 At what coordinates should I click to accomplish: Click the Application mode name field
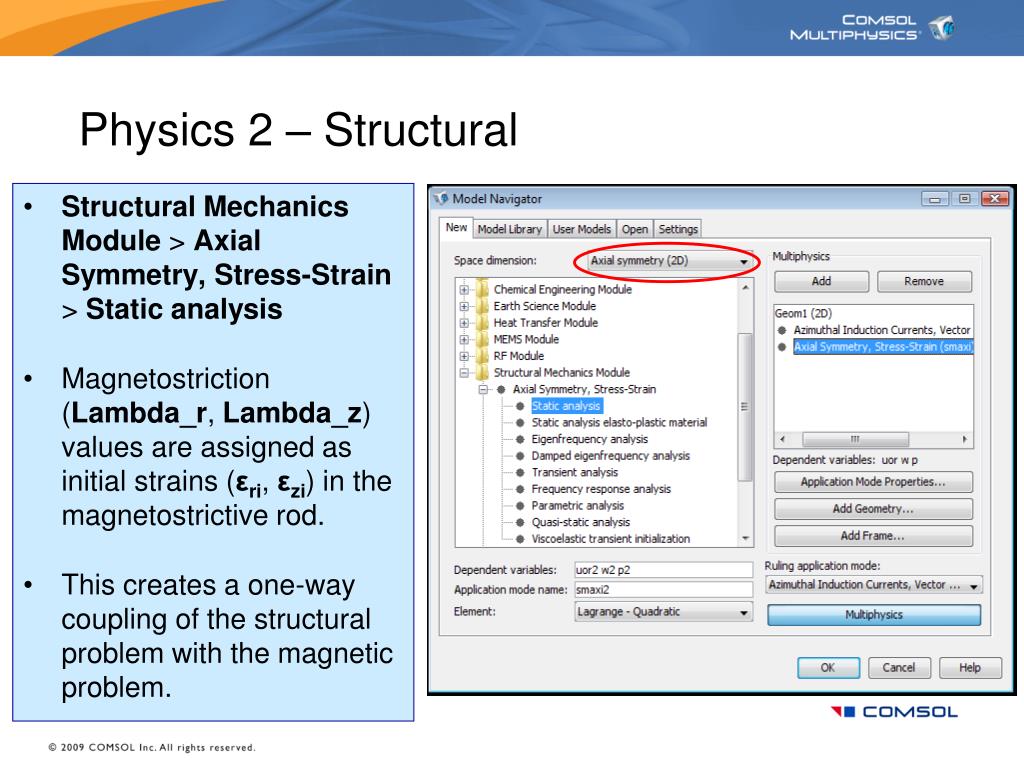click(664, 590)
